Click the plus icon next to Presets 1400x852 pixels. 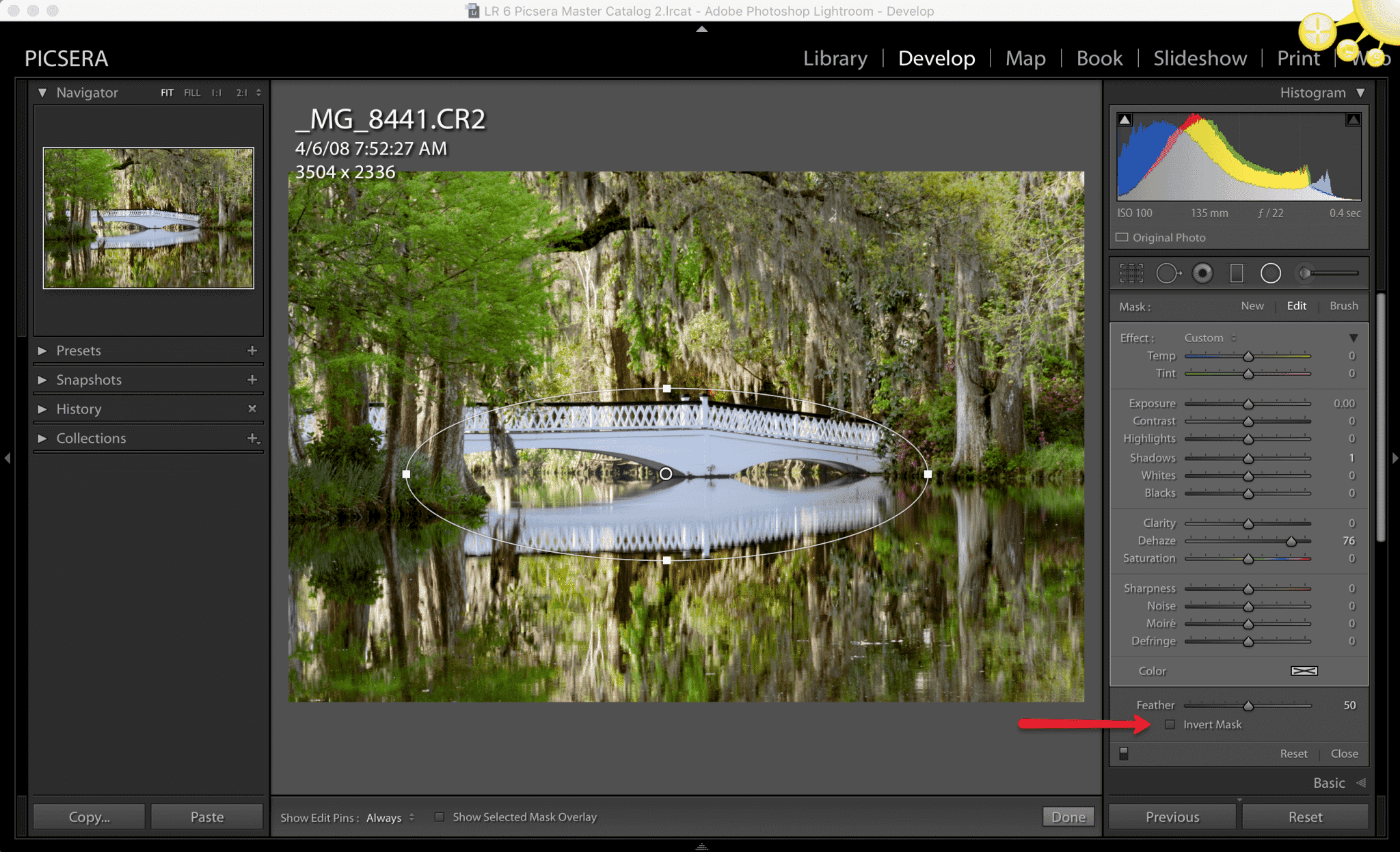252,351
